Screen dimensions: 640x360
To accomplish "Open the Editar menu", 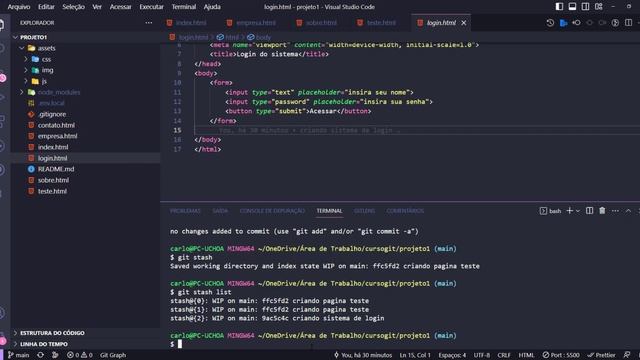I will tap(46, 7).
